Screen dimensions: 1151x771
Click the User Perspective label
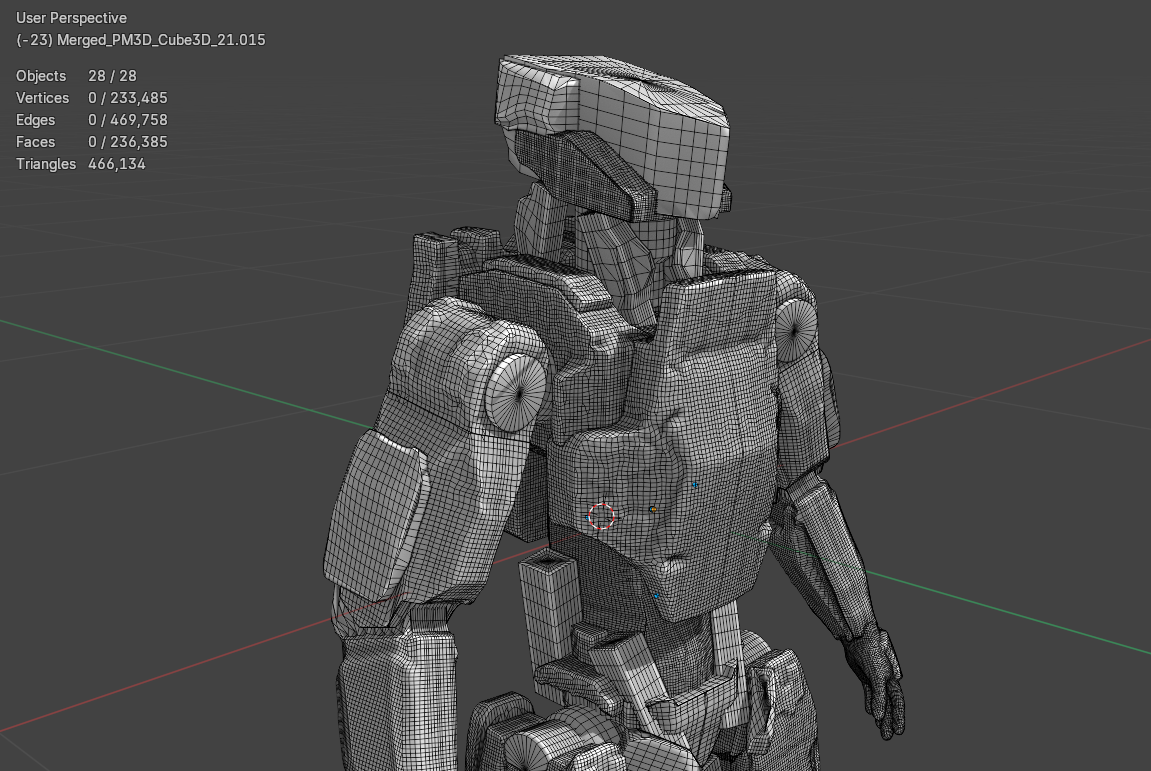pyautogui.click(x=70, y=17)
